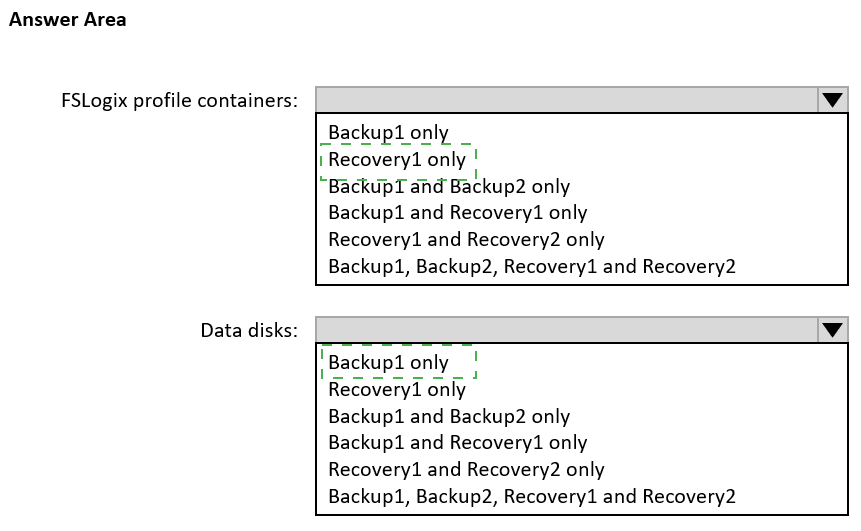Choose 'Recovery1 only' for Data disks
The height and width of the screenshot is (531, 861).
pyautogui.click(x=397, y=390)
